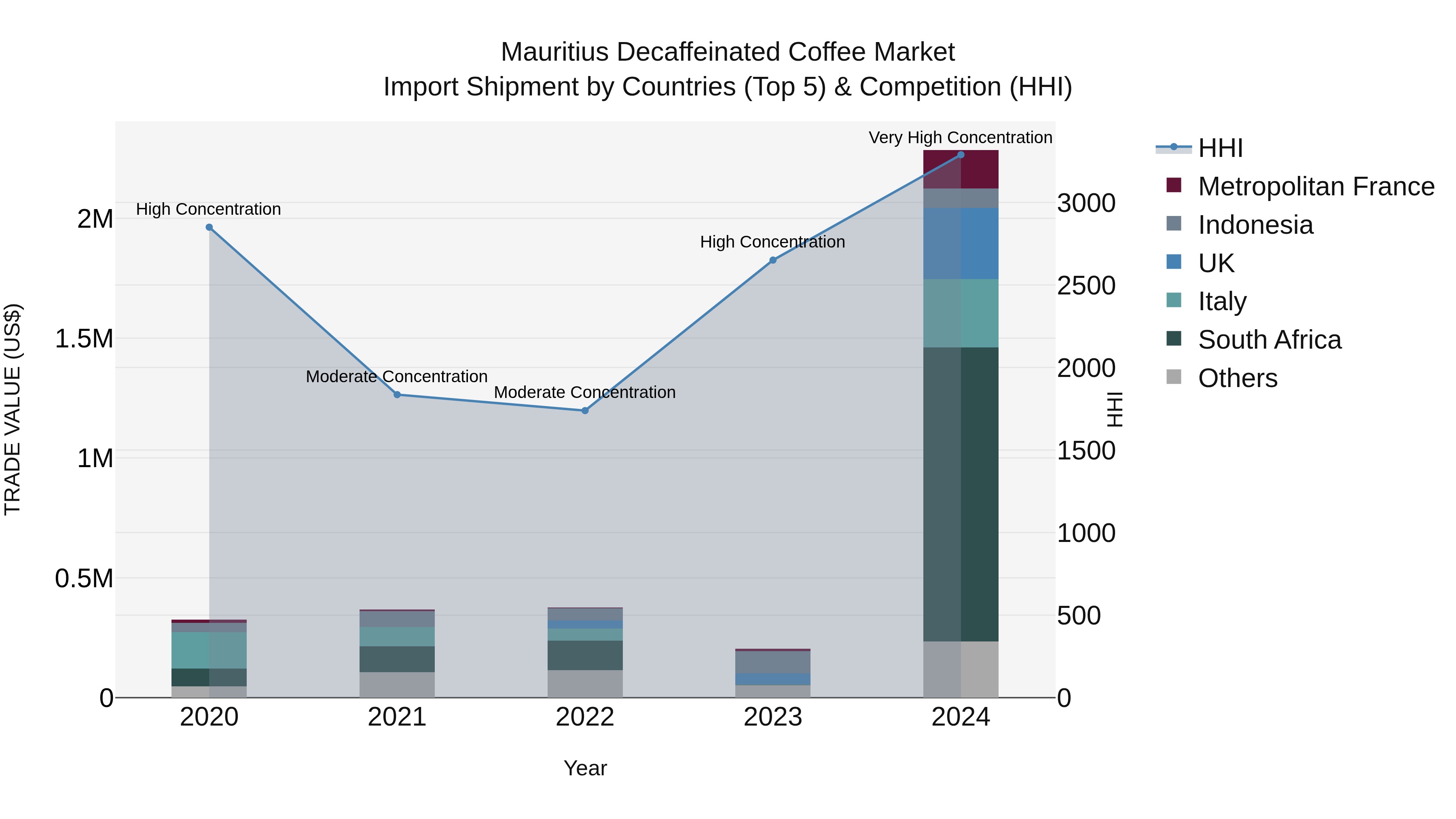Click the TRADE VALUE (US$) axis title
The image size is (1456, 819).
(x=13, y=409)
